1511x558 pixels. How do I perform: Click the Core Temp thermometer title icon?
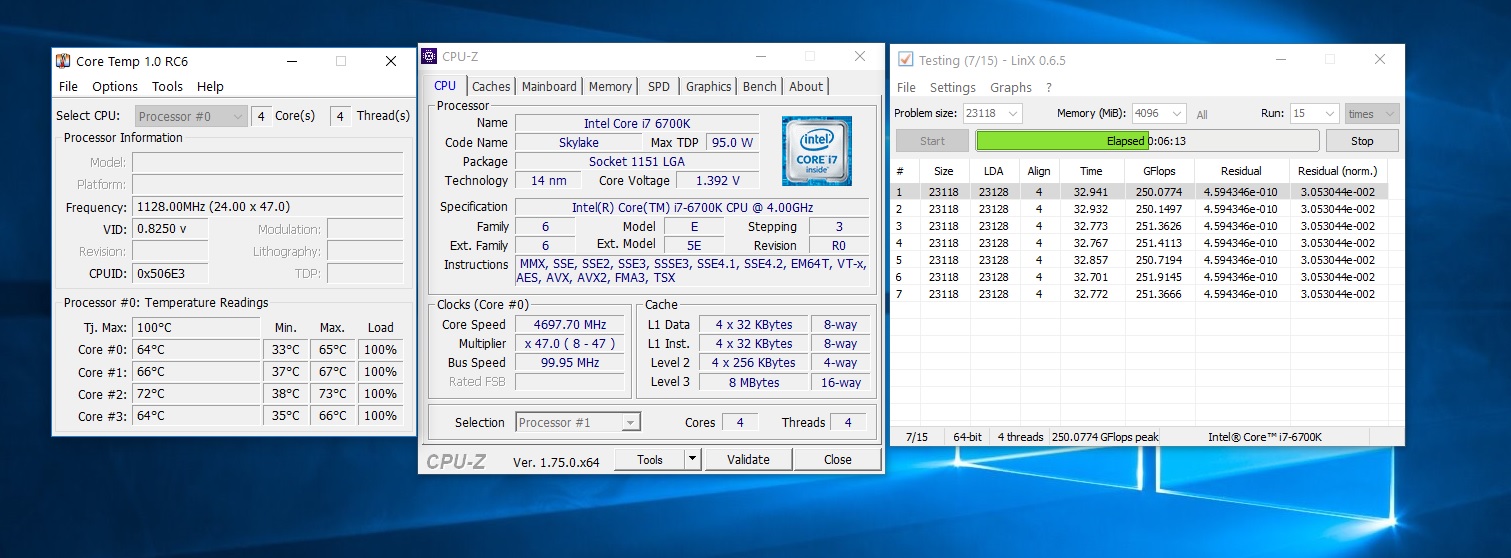pos(63,61)
